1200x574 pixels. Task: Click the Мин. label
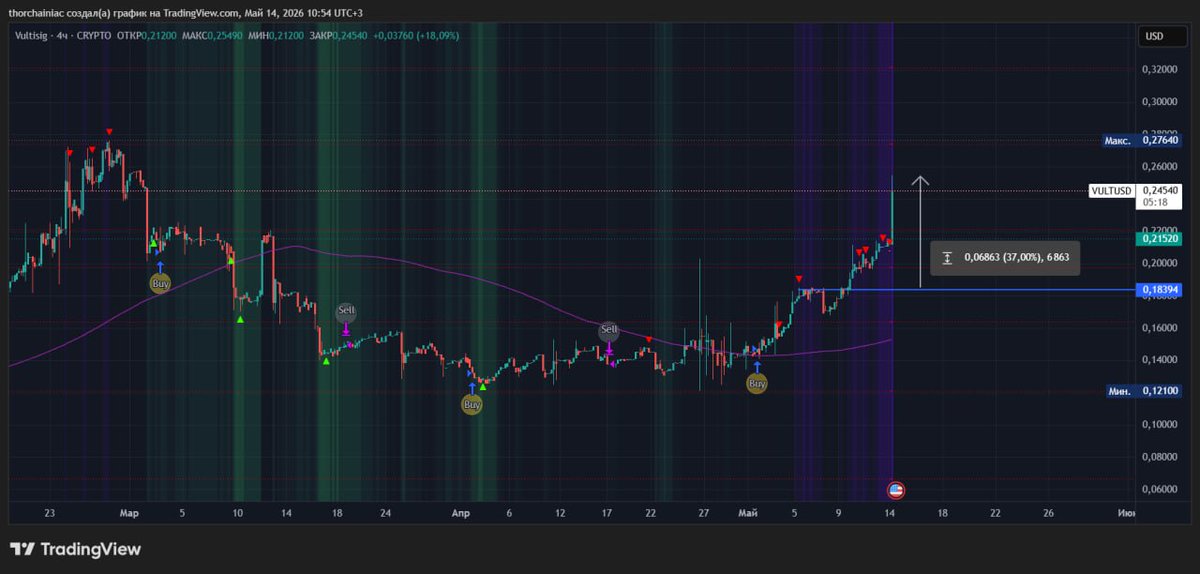point(1119,391)
